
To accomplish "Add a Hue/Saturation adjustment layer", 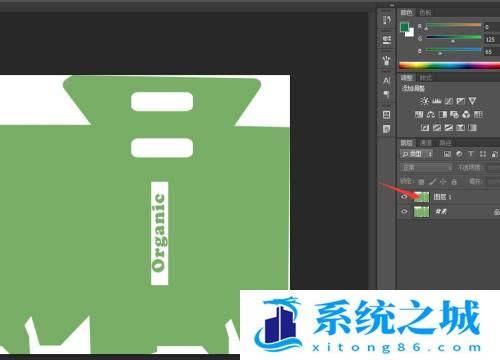I will (x=419, y=114).
